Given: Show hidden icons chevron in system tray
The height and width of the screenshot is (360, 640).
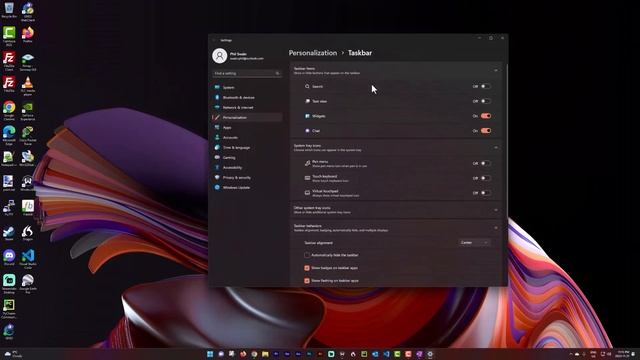Looking at the screenshot, I should tap(571, 354).
